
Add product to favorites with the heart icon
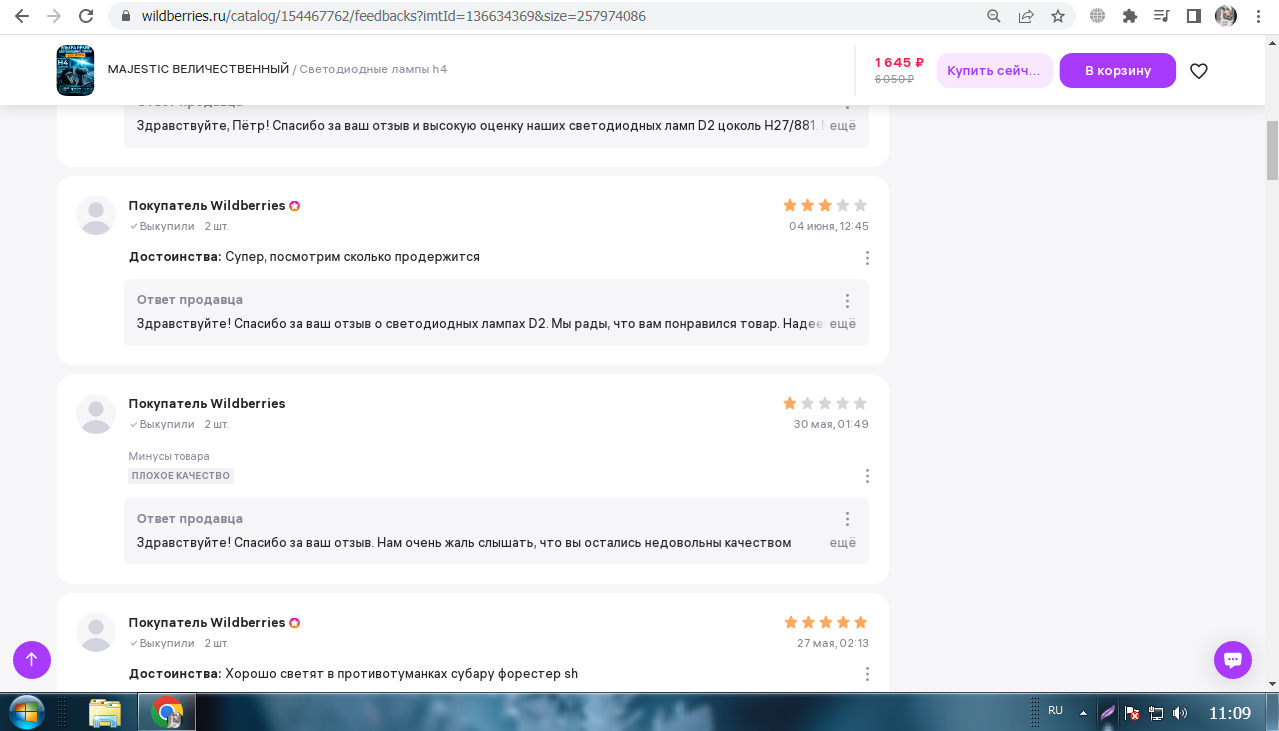(1199, 71)
